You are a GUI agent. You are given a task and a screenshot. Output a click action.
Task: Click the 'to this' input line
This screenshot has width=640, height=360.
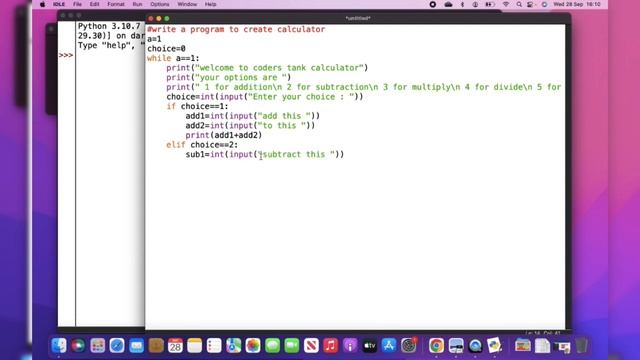point(250,126)
